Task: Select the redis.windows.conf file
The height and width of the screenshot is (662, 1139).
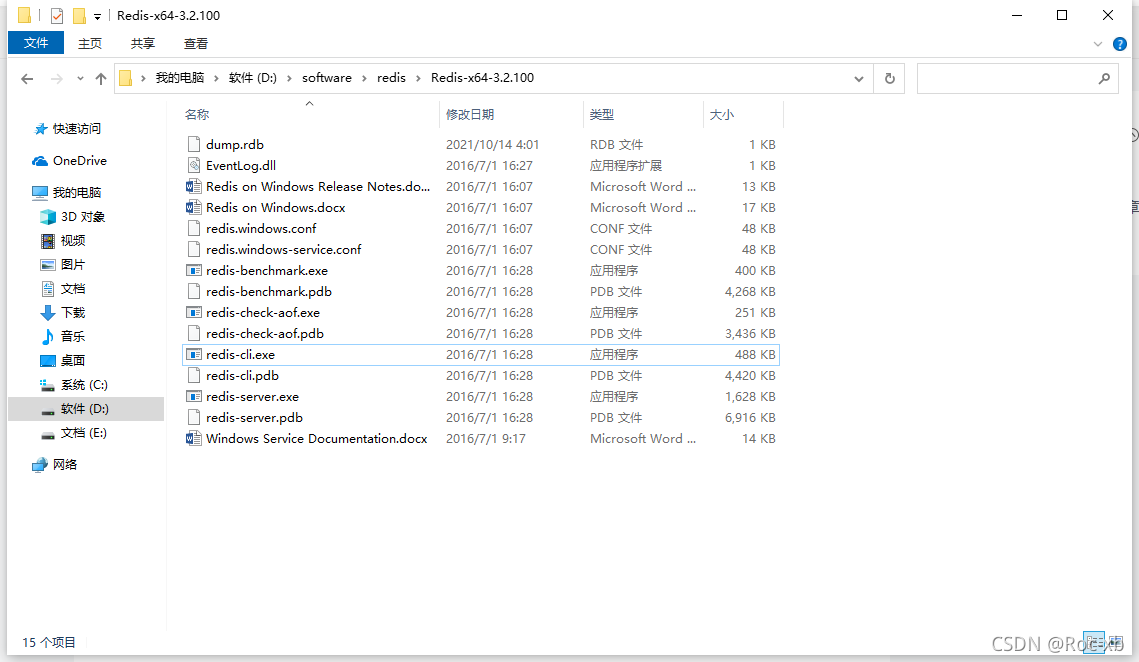Action: click(261, 229)
